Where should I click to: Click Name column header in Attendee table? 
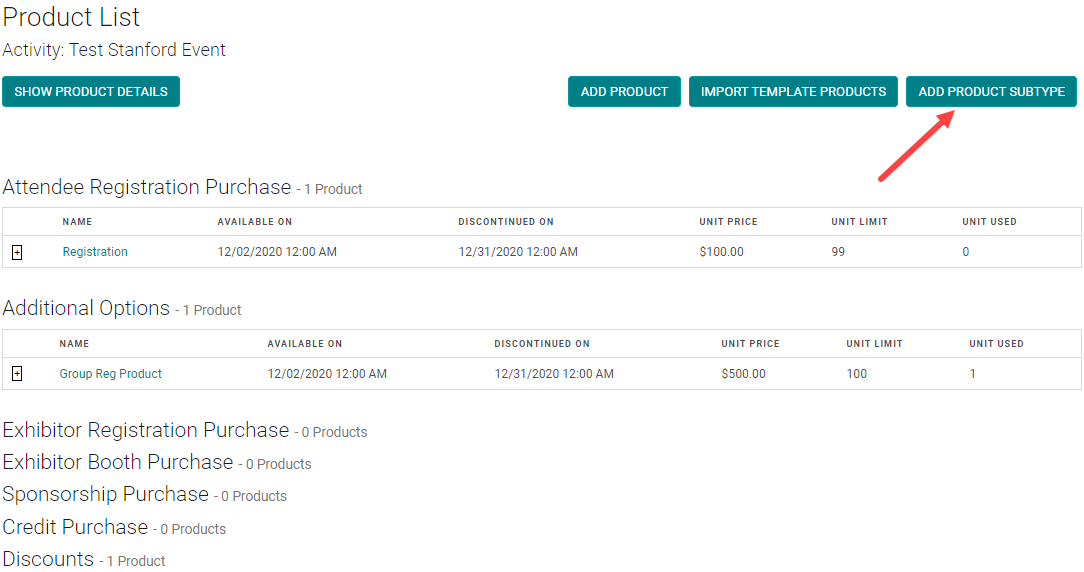[x=77, y=222]
